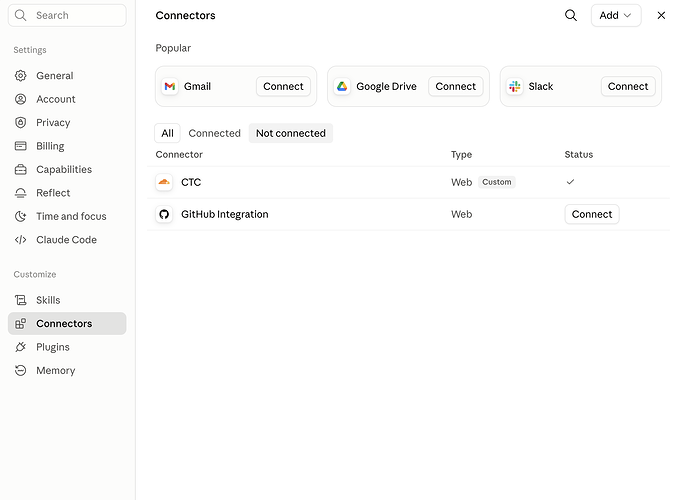Open the Add dropdown menu
Screen dimensions: 676x500
pyautogui.click(x=616, y=16)
